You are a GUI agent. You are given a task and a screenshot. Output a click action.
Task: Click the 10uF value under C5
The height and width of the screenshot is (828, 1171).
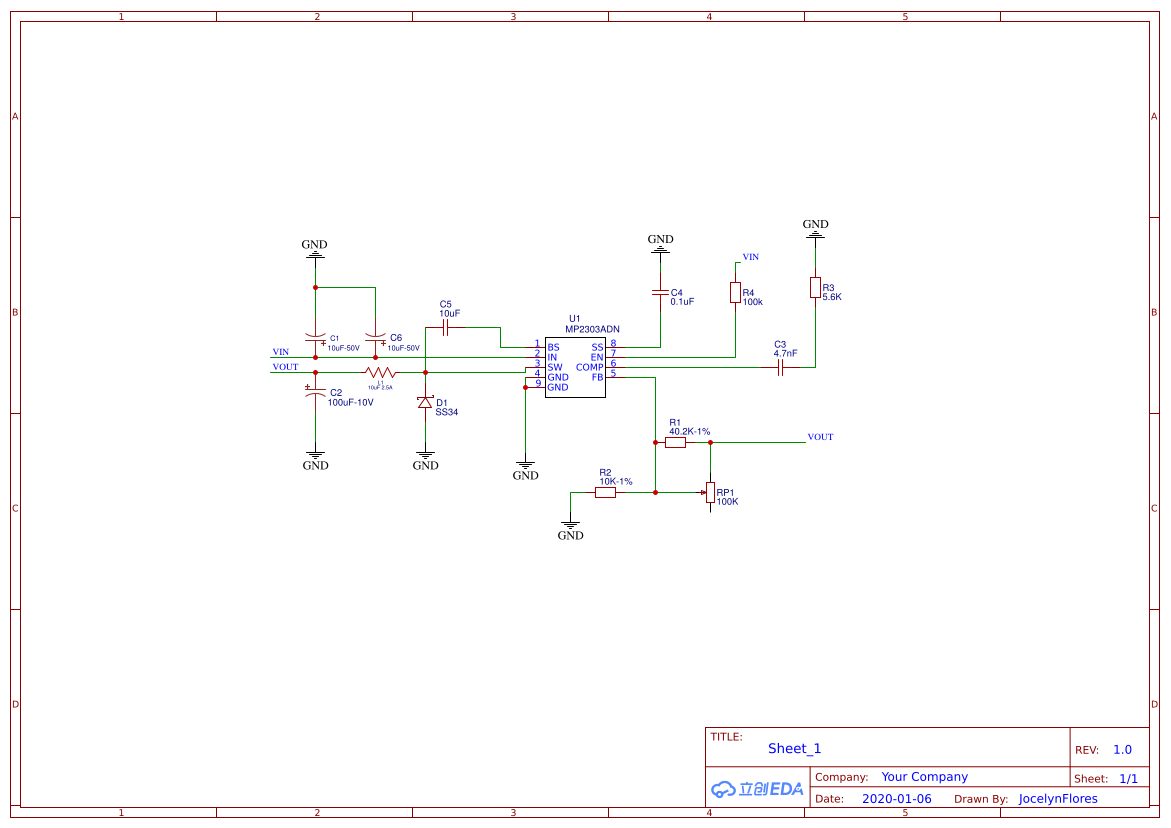(x=450, y=314)
